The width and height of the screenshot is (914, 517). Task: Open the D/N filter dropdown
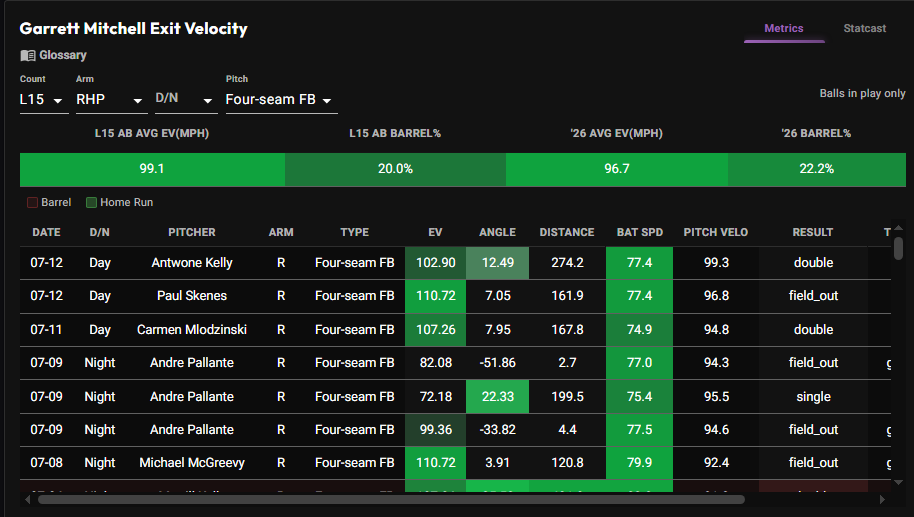(186, 100)
